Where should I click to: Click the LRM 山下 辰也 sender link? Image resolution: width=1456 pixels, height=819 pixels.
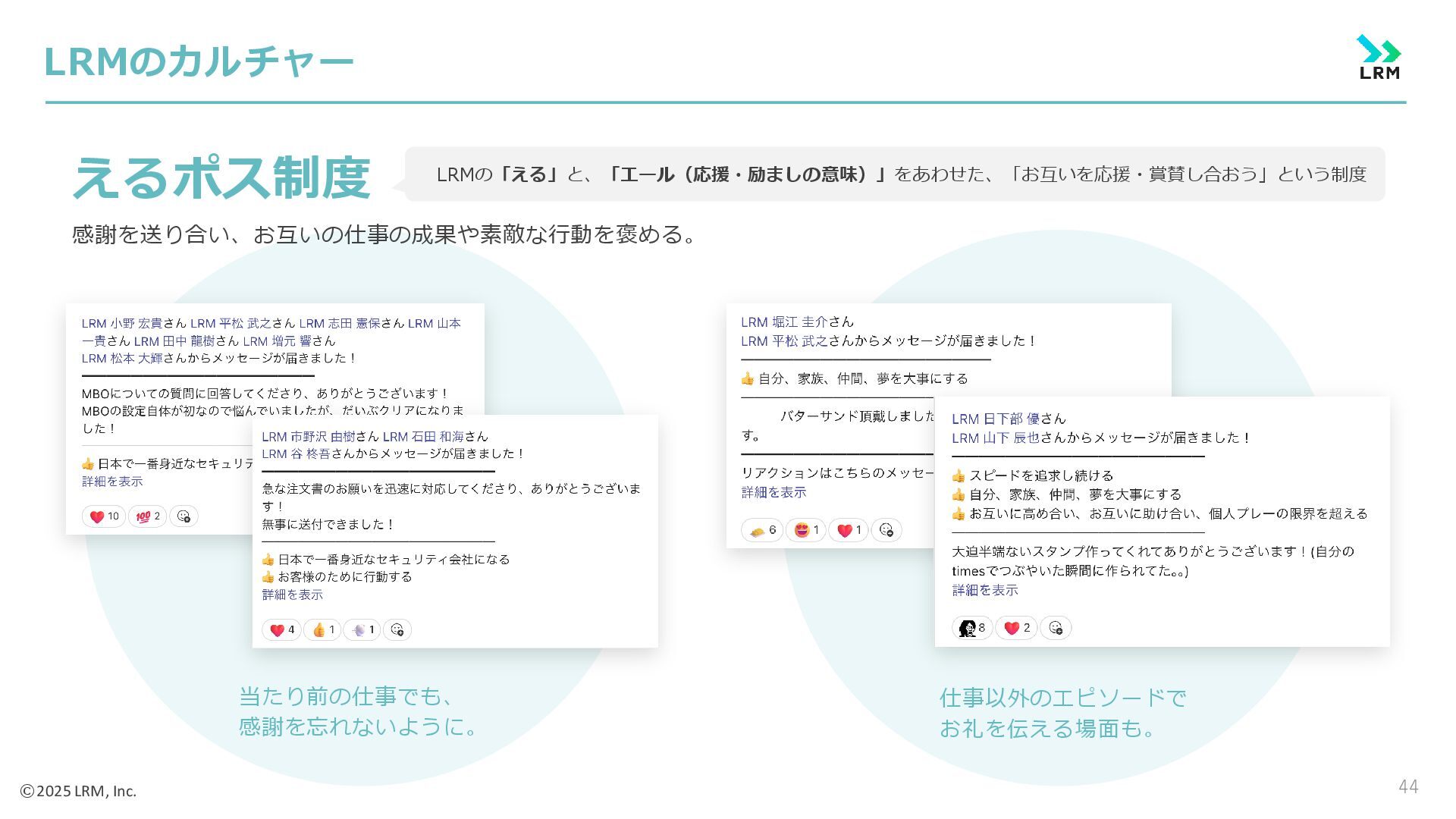click(x=995, y=438)
